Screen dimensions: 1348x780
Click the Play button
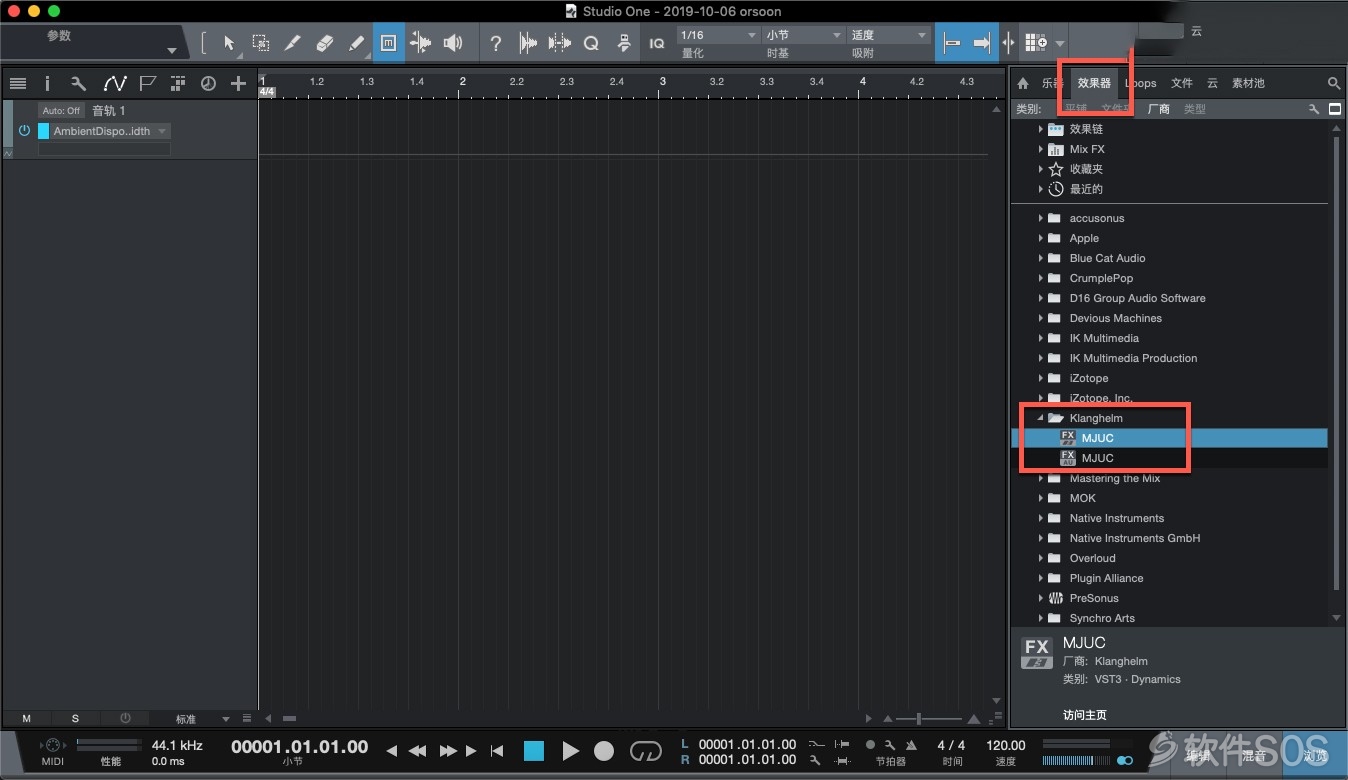[570, 750]
